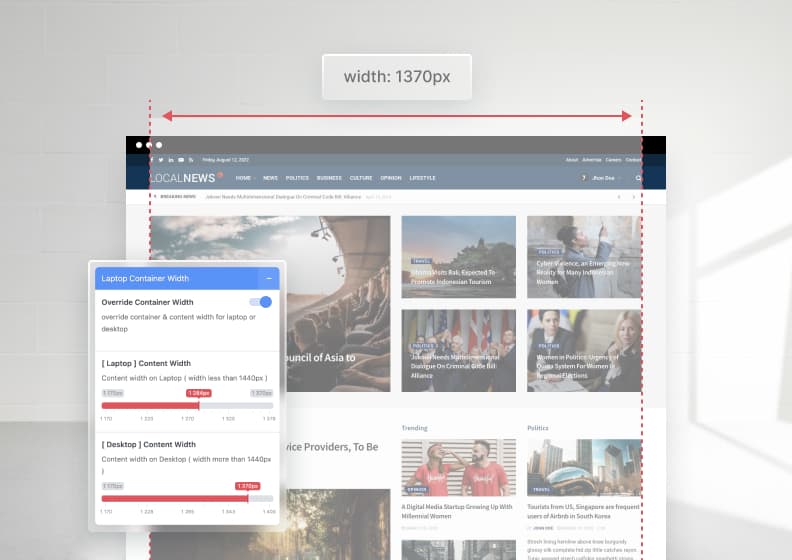The width and height of the screenshot is (792, 560).
Task: Open the RSS feed icon
Action: pyautogui.click(x=190, y=160)
